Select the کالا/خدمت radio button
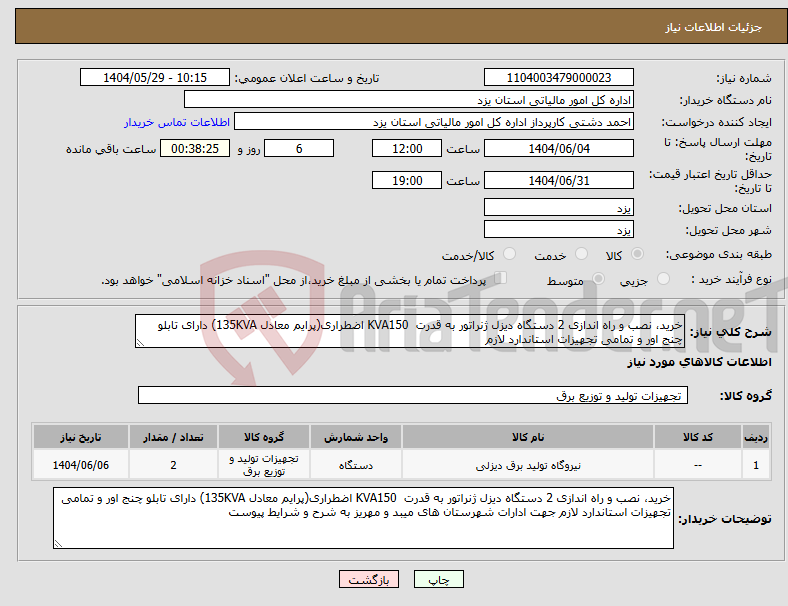 pyautogui.click(x=510, y=254)
